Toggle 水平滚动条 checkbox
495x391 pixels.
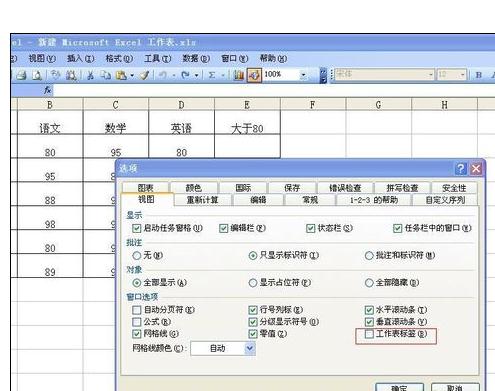[369, 310]
